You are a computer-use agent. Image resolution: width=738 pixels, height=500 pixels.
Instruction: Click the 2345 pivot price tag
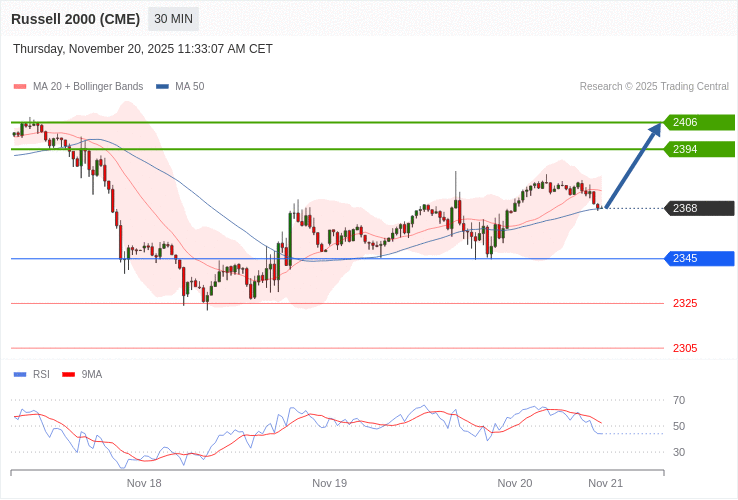click(699, 258)
